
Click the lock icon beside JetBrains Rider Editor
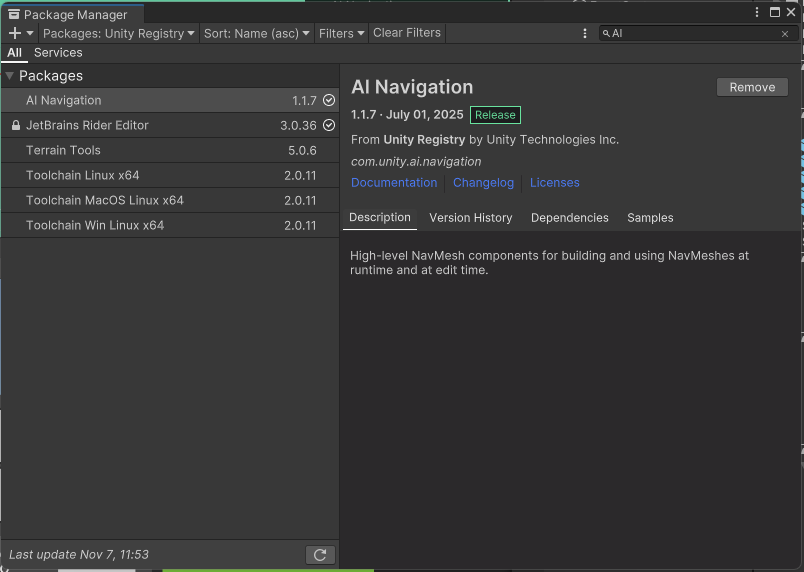click(16, 126)
